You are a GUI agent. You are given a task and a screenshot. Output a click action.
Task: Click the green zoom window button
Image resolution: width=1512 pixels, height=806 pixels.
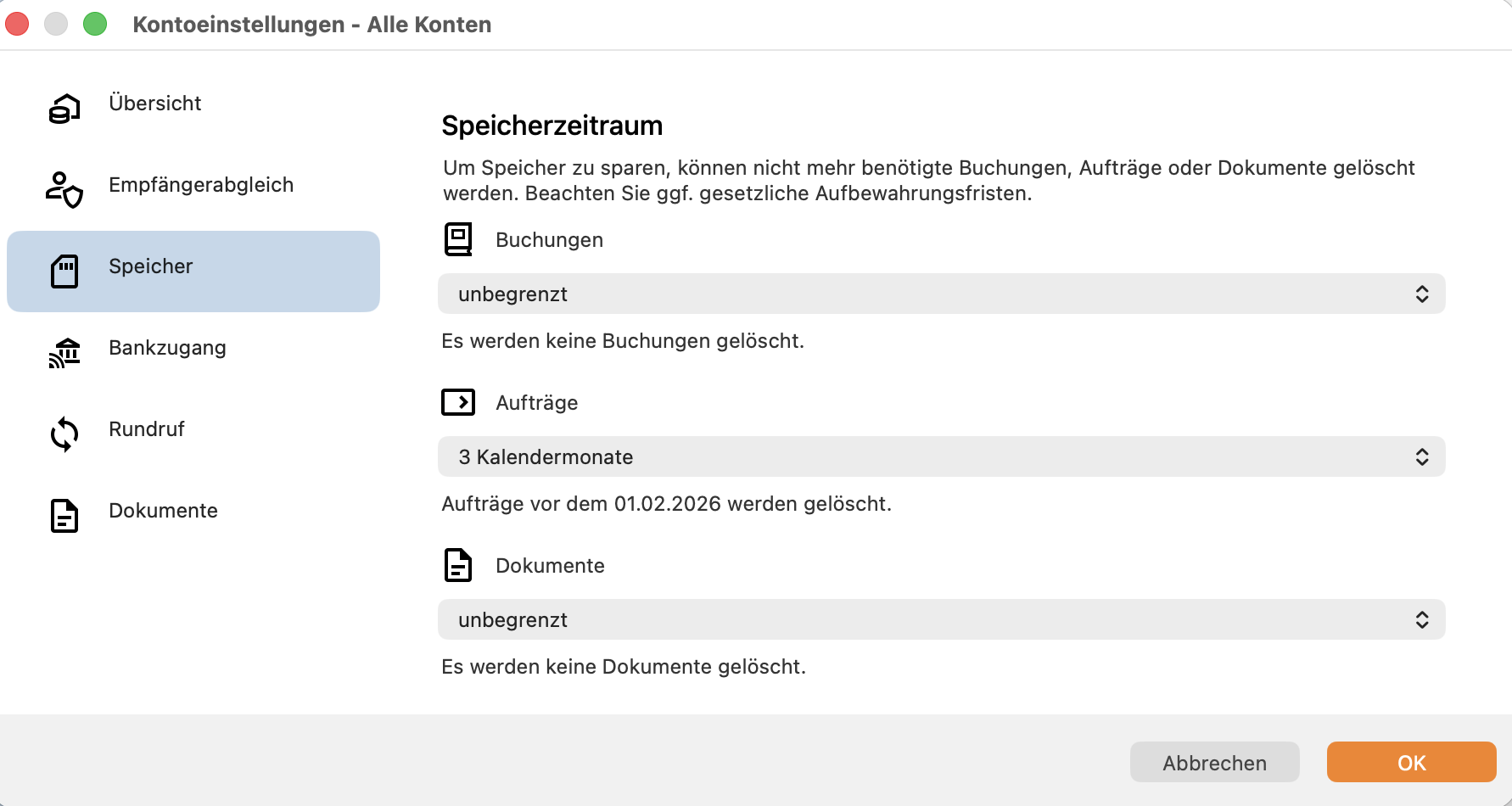(x=95, y=24)
